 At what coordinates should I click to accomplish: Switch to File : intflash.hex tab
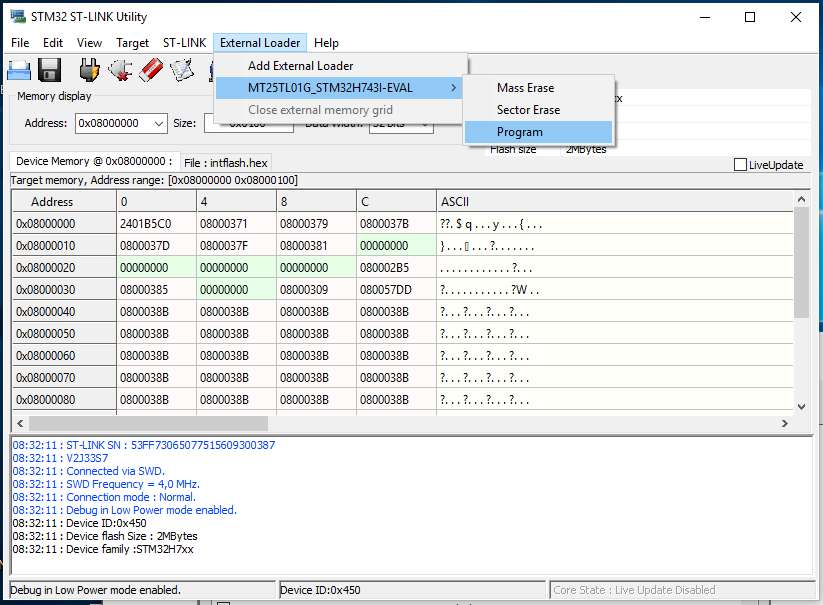coord(226,163)
